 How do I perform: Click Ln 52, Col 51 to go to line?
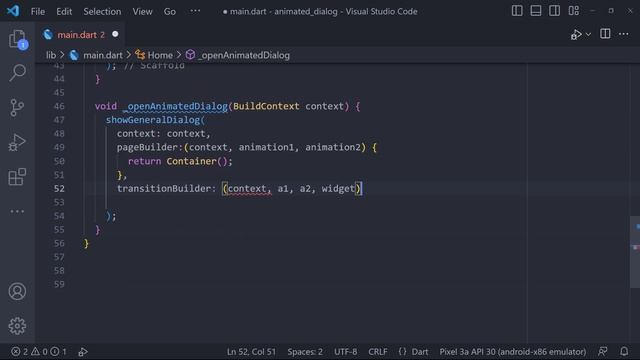251,351
